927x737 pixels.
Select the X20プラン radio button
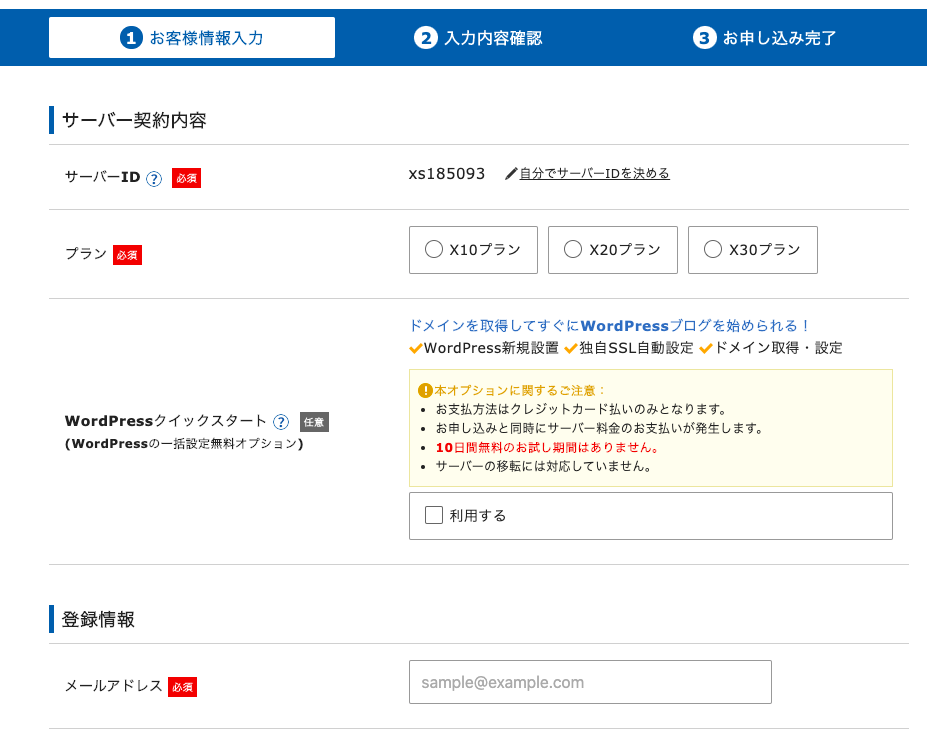pos(571,249)
